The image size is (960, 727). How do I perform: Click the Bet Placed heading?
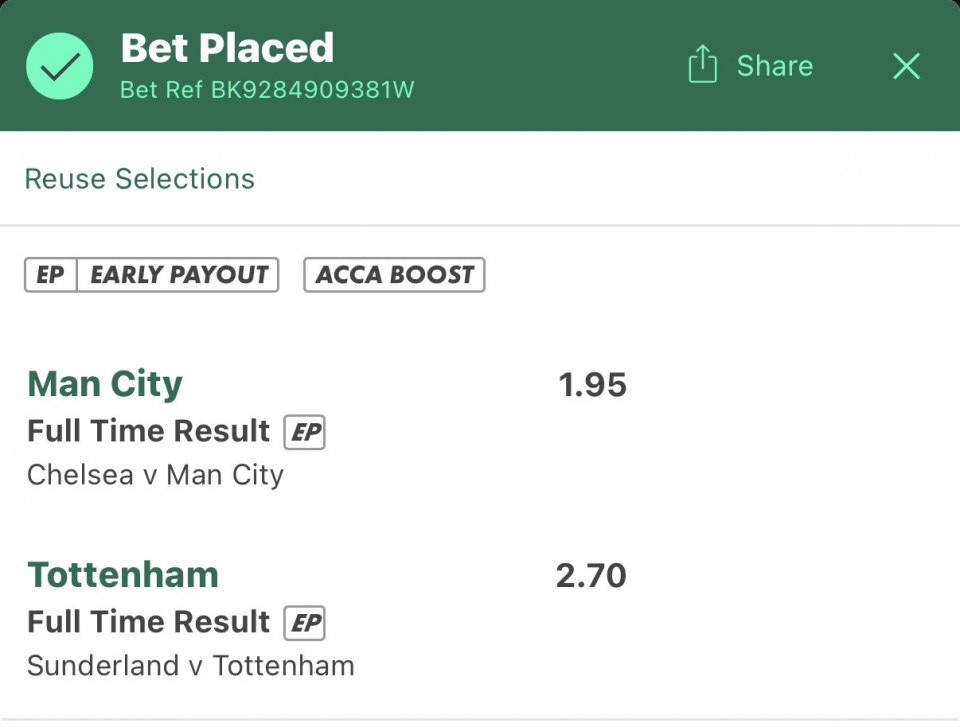(x=227, y=48)
